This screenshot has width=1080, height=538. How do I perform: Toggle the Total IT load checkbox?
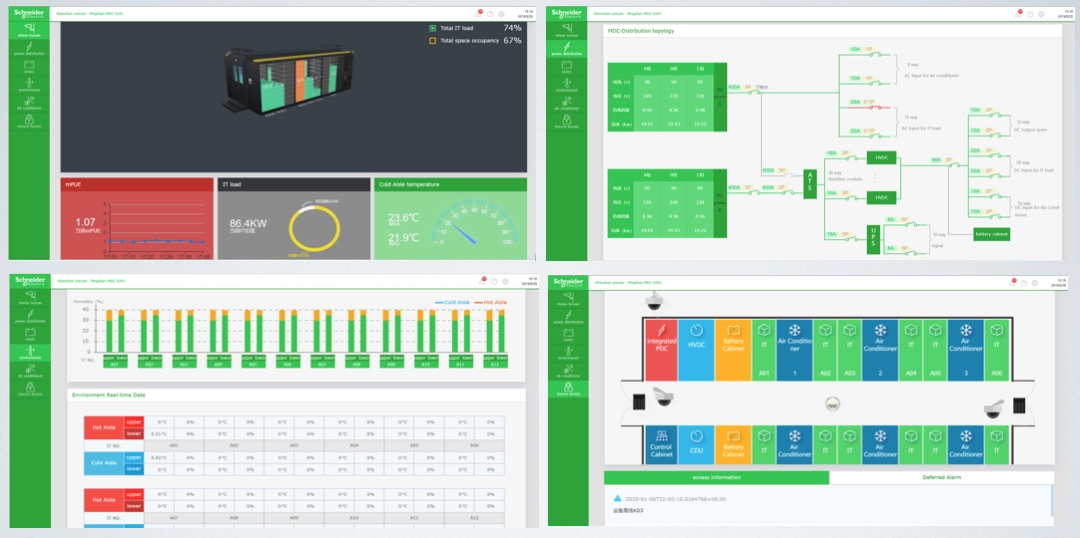click(433, 28)
